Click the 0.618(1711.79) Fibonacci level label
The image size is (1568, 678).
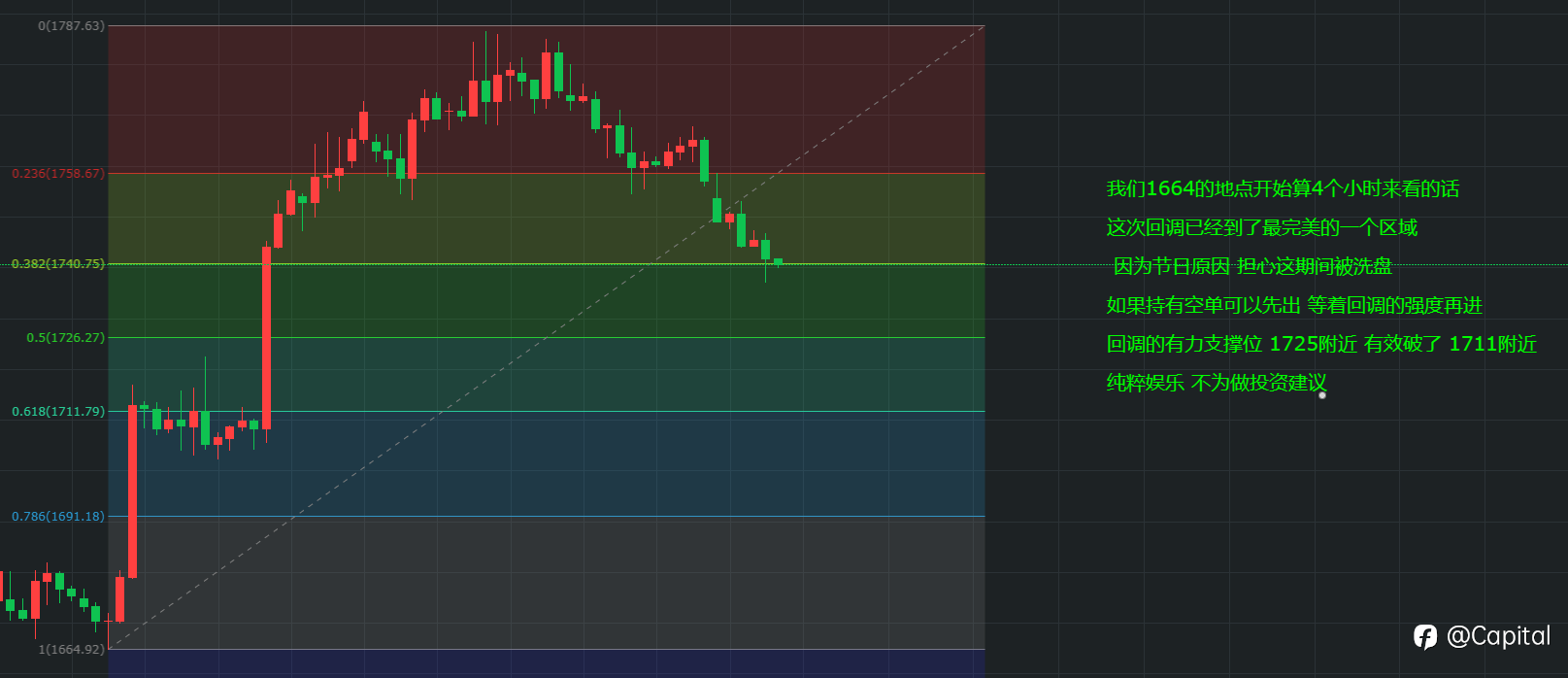point(58,412)
